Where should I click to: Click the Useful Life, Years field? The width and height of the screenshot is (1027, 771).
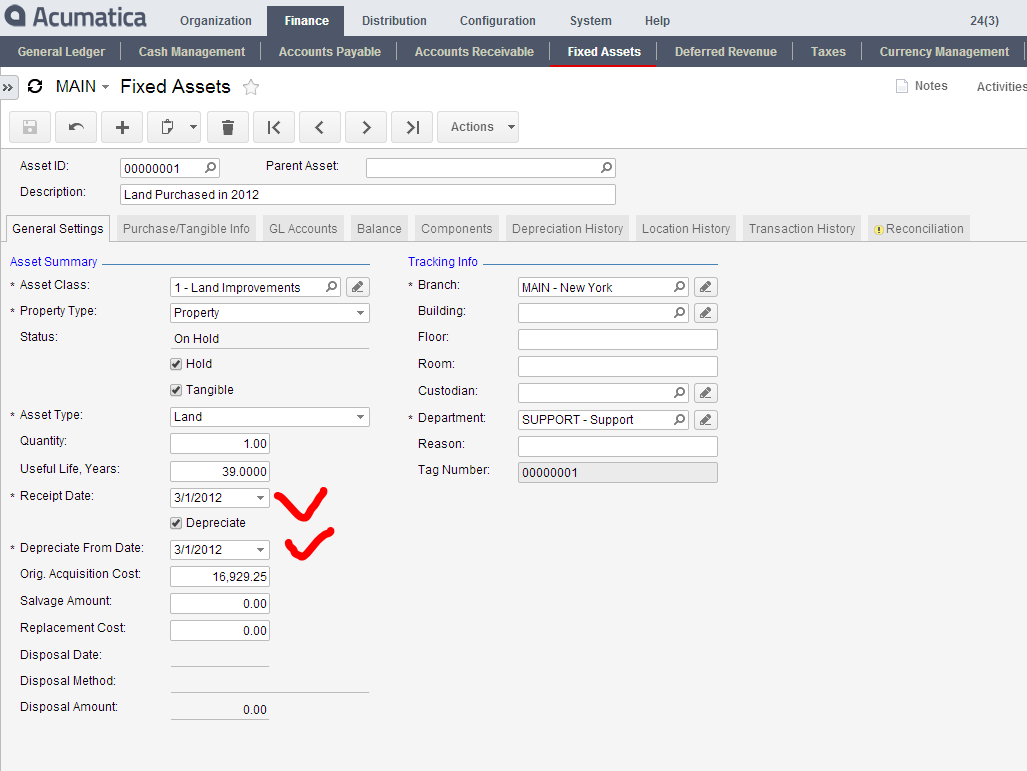(x=219, y=472)
